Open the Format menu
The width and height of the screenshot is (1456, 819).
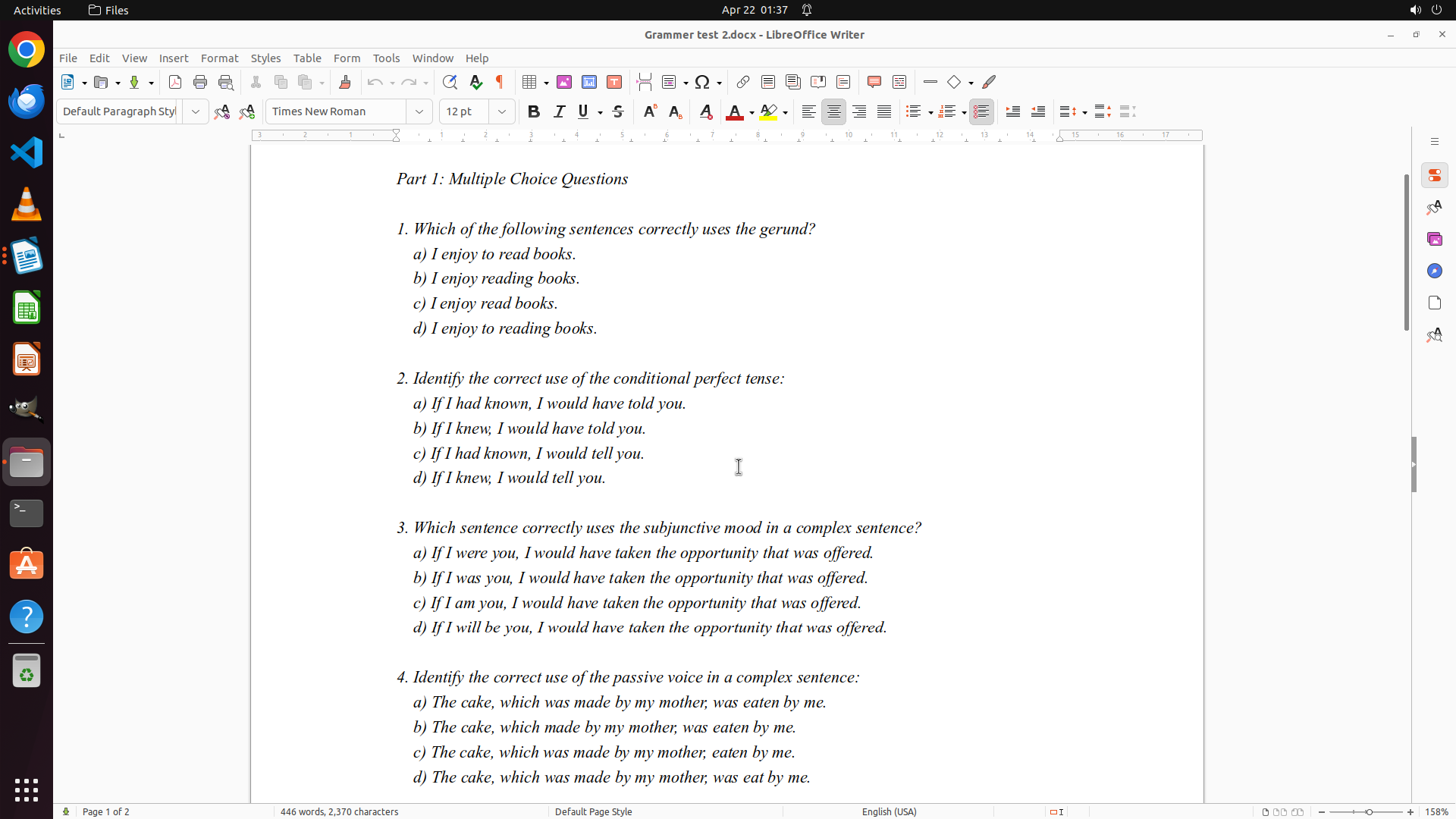219,58
